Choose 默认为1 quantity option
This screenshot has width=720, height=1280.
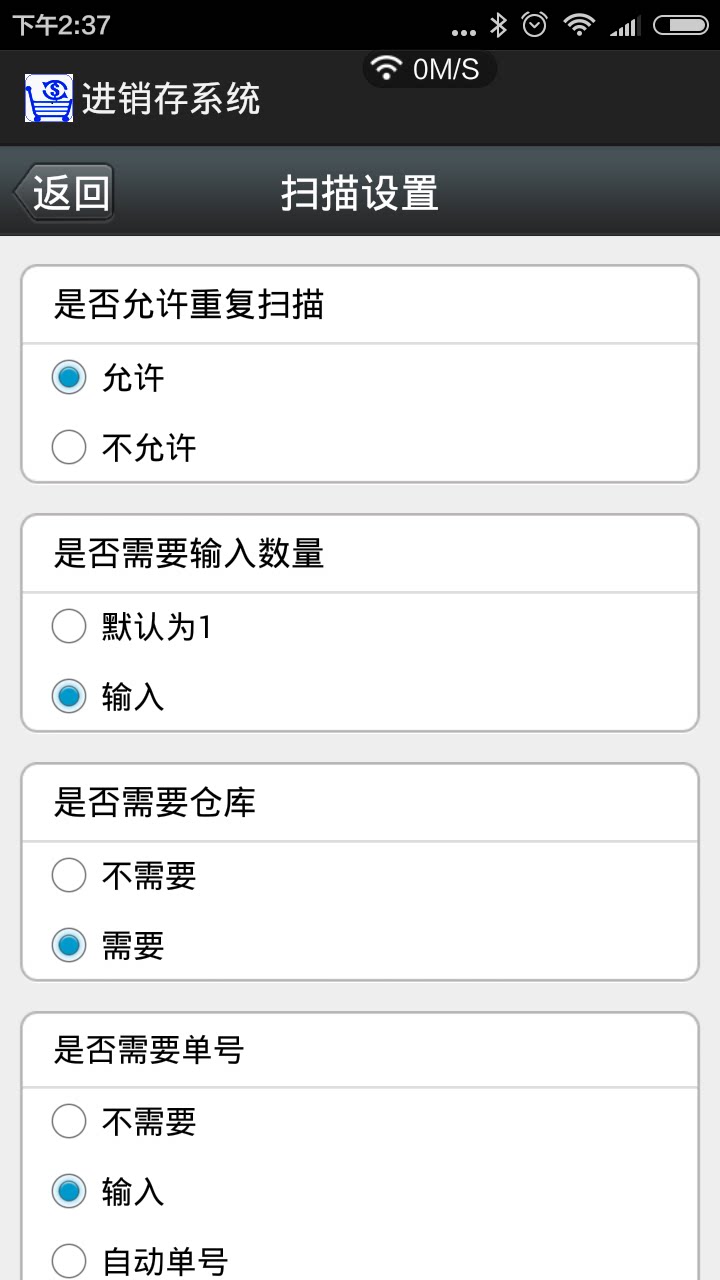(x=69, y=627)
